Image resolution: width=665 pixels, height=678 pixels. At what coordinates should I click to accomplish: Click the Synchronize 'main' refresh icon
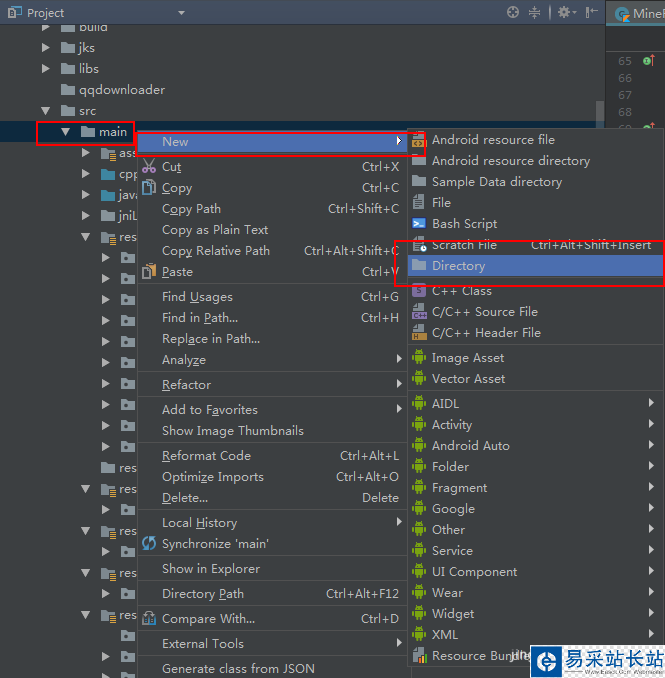tap(149, 544)
